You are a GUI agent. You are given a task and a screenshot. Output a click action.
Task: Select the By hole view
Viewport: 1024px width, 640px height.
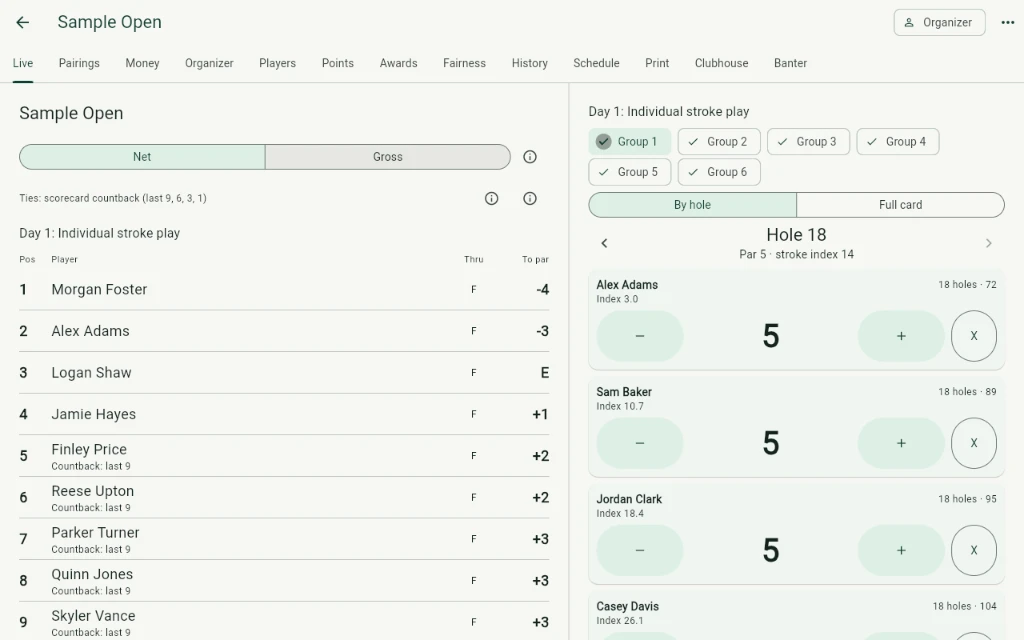pyautogui.click(x=692, y=204)
